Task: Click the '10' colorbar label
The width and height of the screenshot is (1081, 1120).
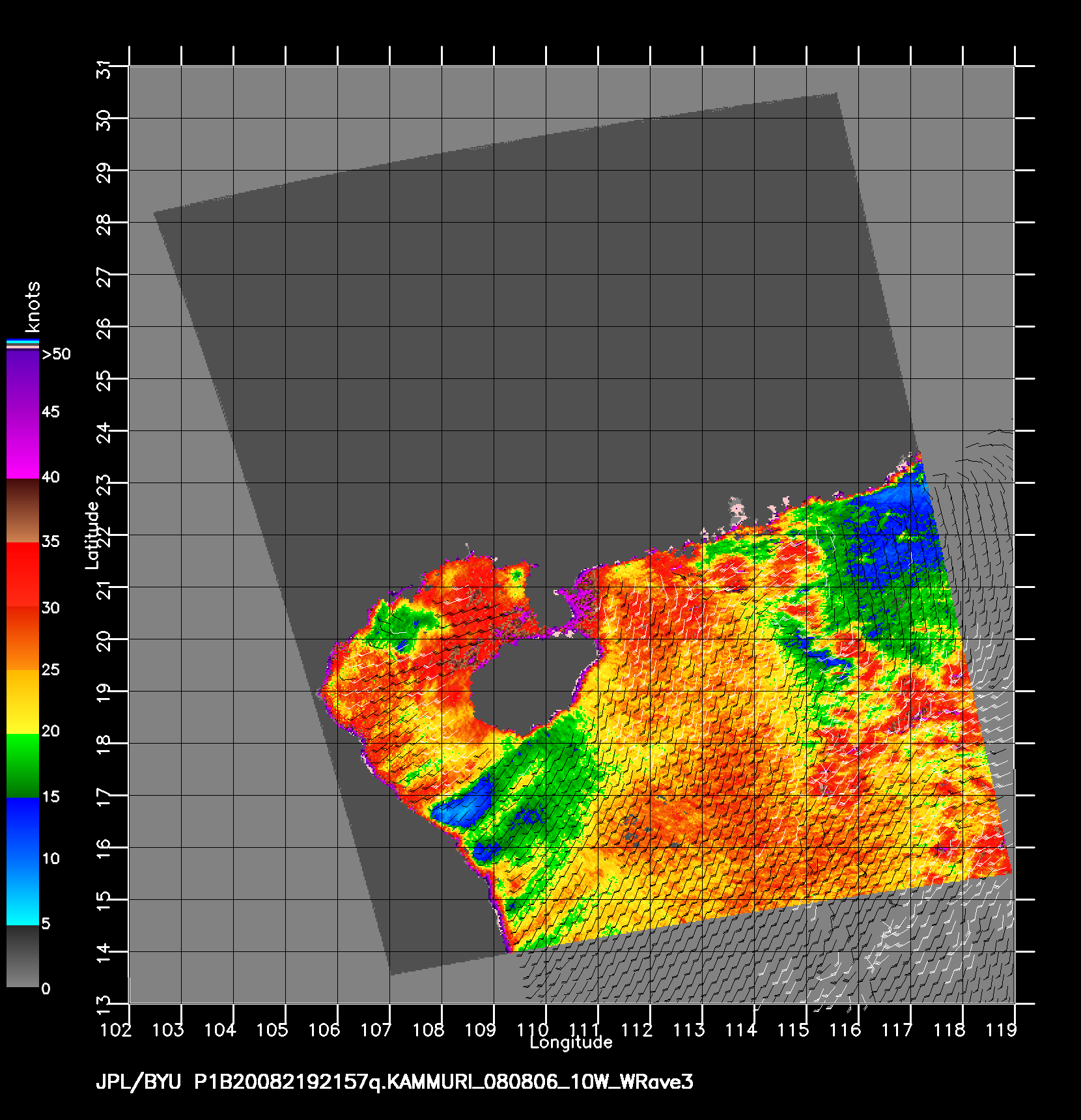Action: tap(50, 859)
